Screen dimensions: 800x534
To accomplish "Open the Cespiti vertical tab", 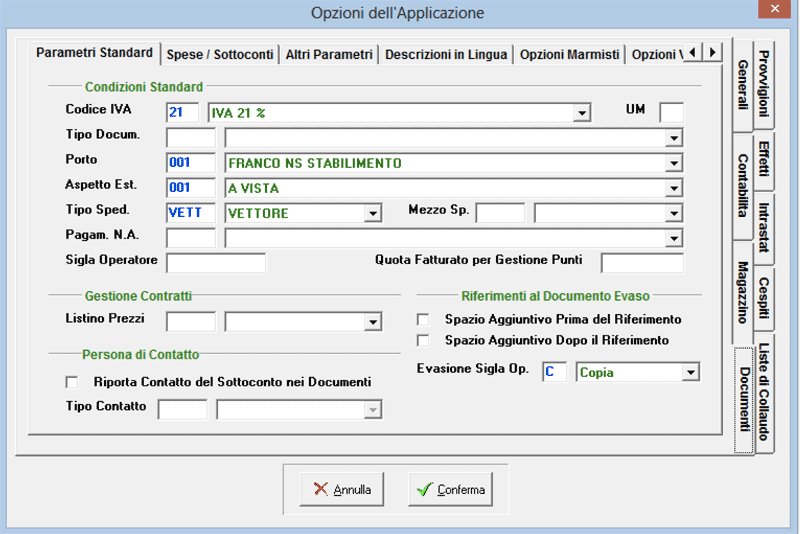I will (x=764, y=298).
